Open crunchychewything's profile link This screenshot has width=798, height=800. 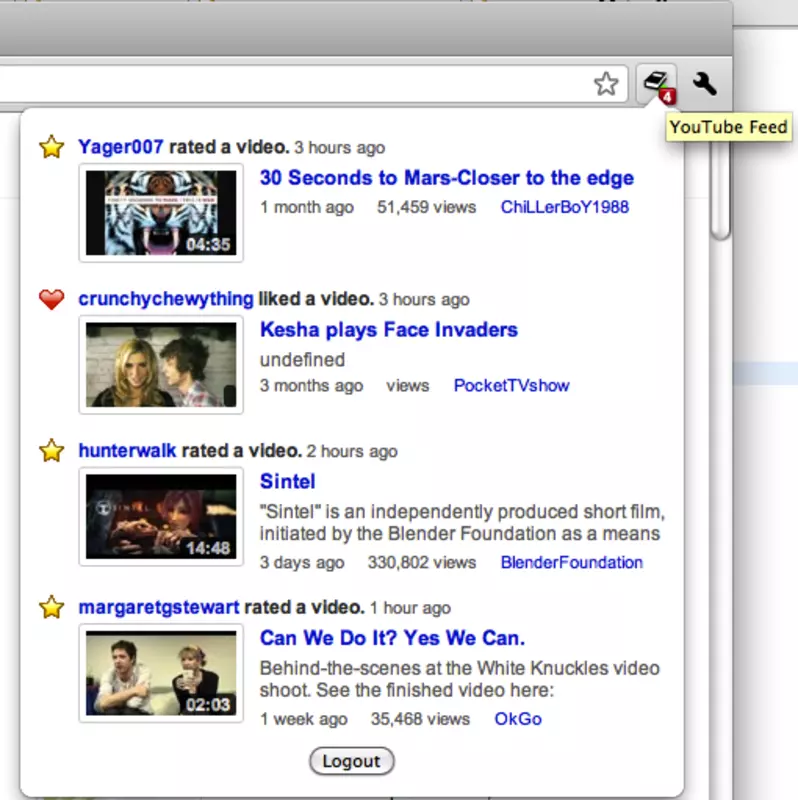166,299
